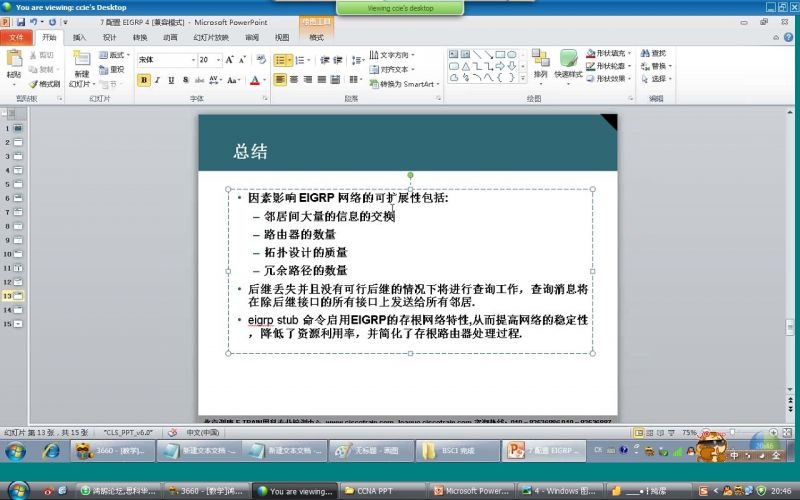Click the Reset (重设) slide button
Viewport: 800px width, 500px height.
pyautogui.click(x=112, y=69)
